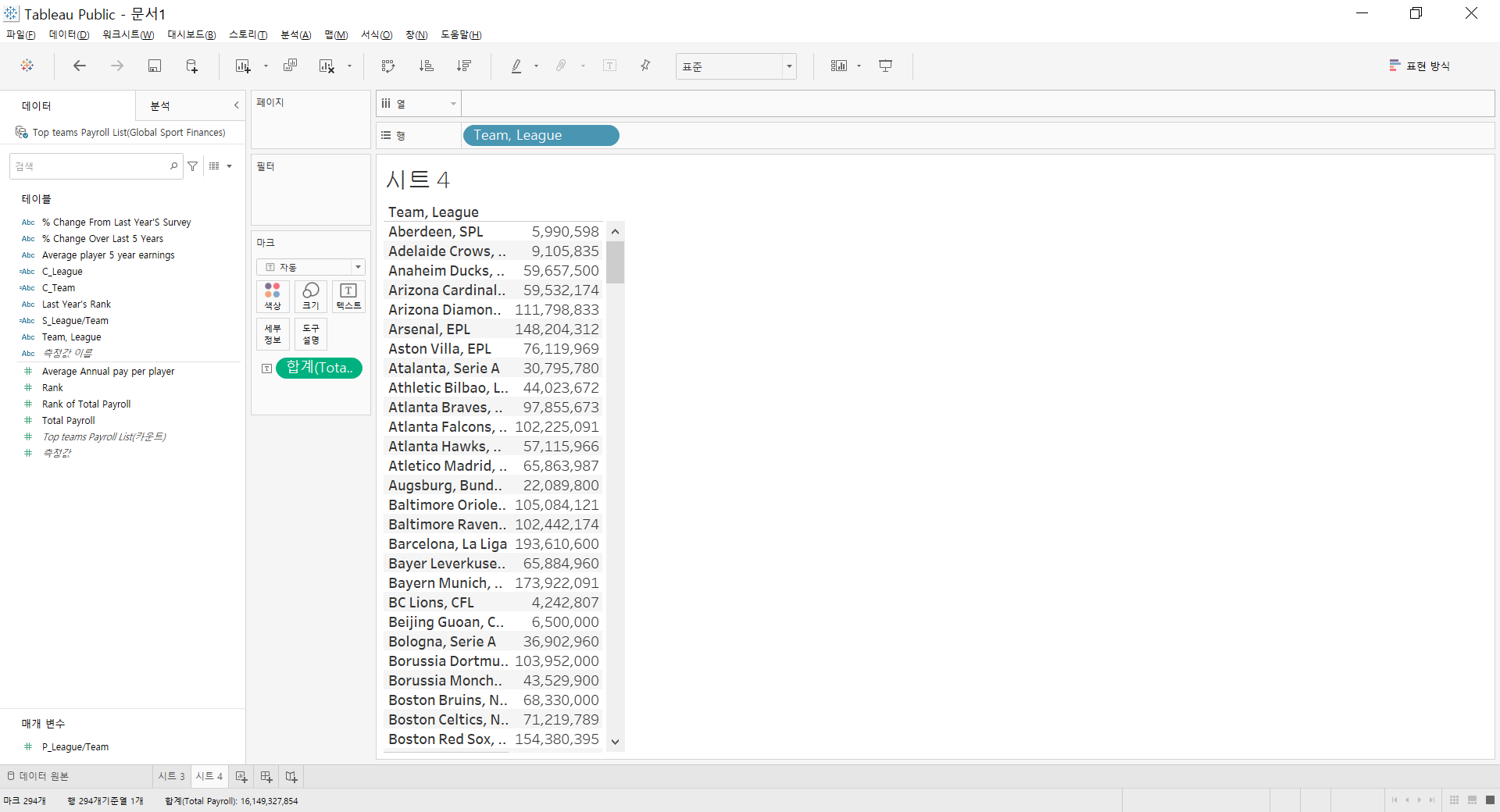Click new story tab icon at bottom
This screenshot has height=812, width=1500.
(x=291, y=776)
